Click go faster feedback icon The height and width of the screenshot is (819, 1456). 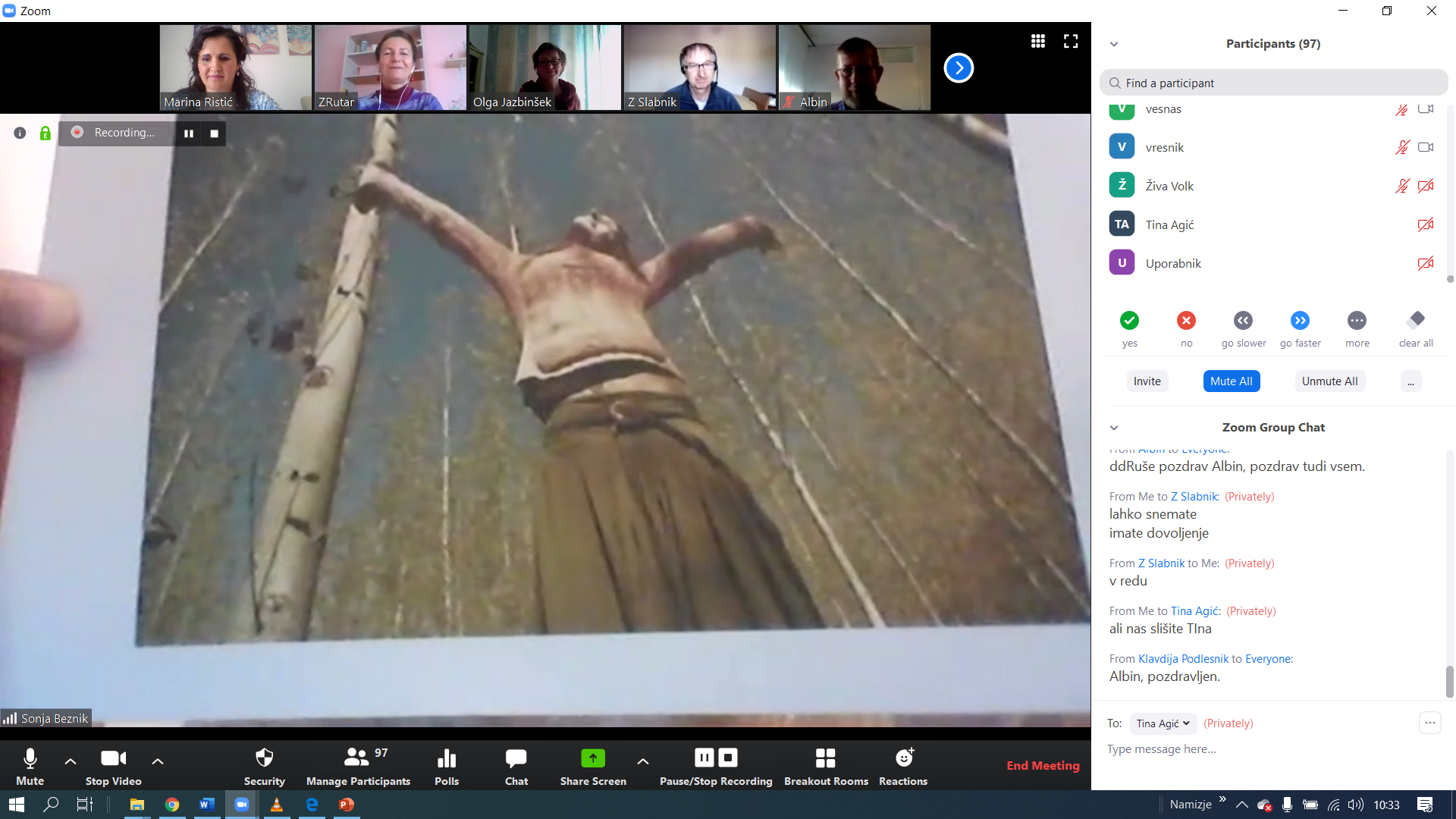point(1300,321)
